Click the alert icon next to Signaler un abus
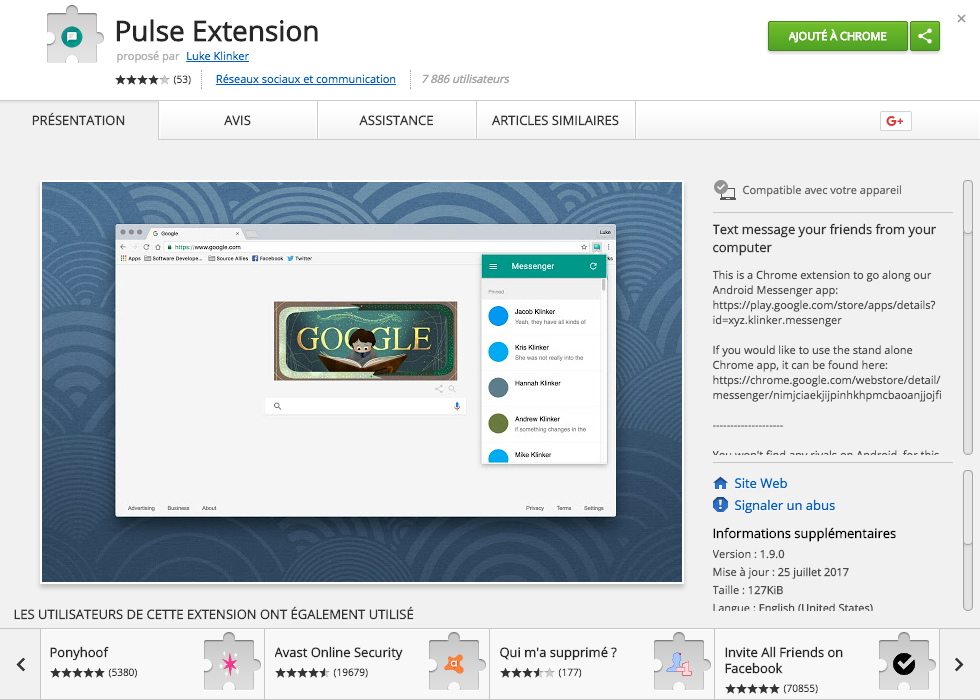The image size is (980, 700). click(720, 505)
